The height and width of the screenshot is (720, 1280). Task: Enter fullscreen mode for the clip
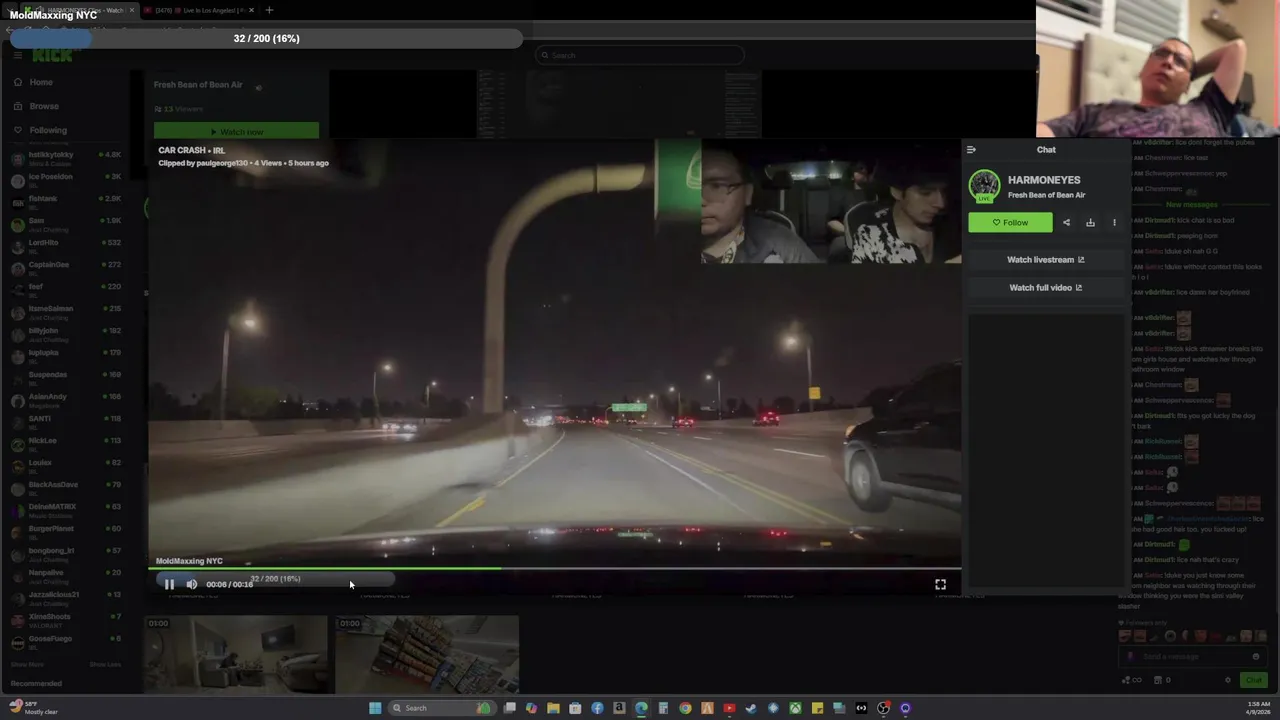[x=940, y=584]
